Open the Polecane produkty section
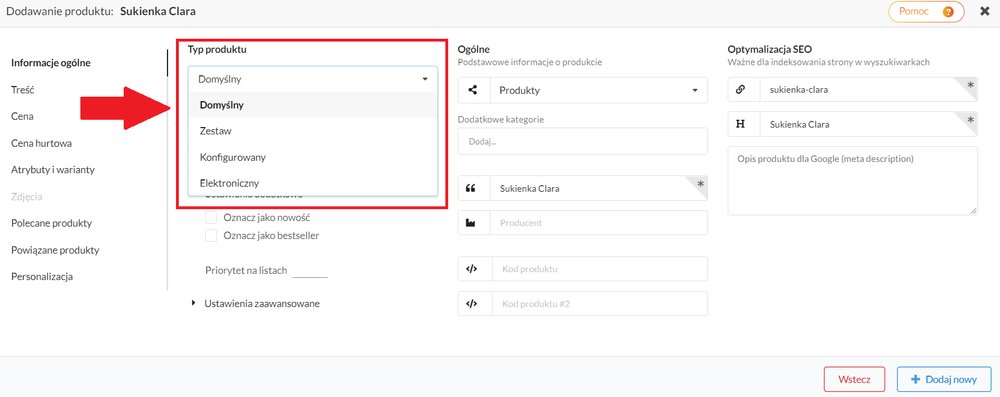 click(x=52, y=223)
